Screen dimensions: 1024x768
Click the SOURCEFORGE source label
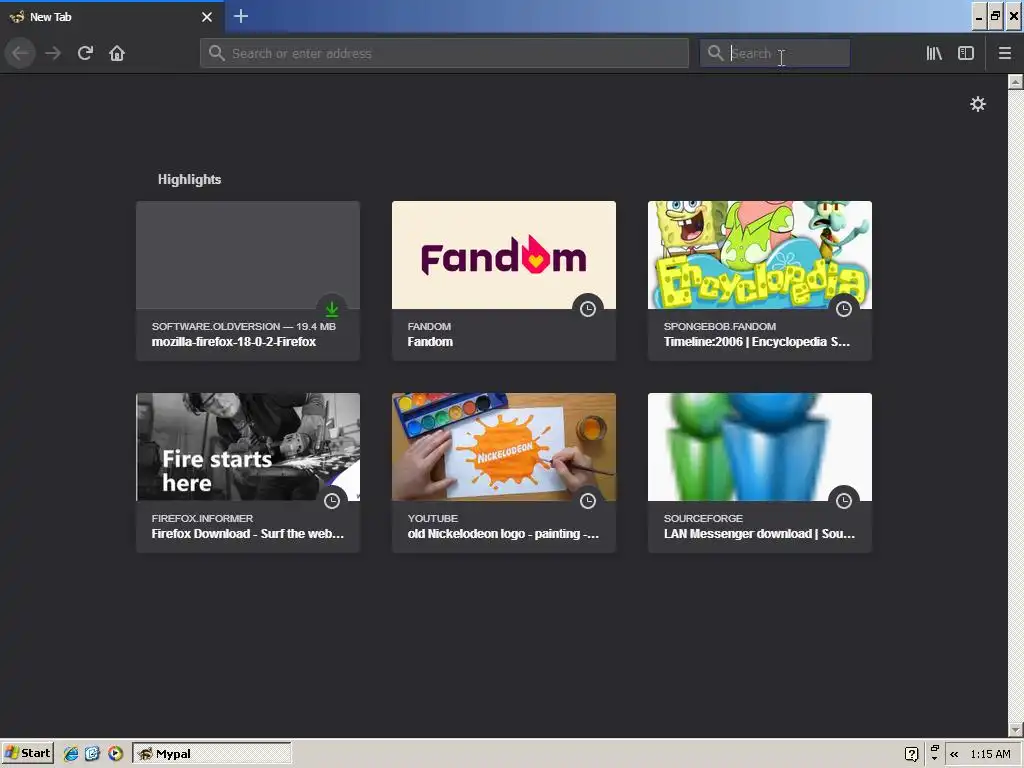pos(703,519)
